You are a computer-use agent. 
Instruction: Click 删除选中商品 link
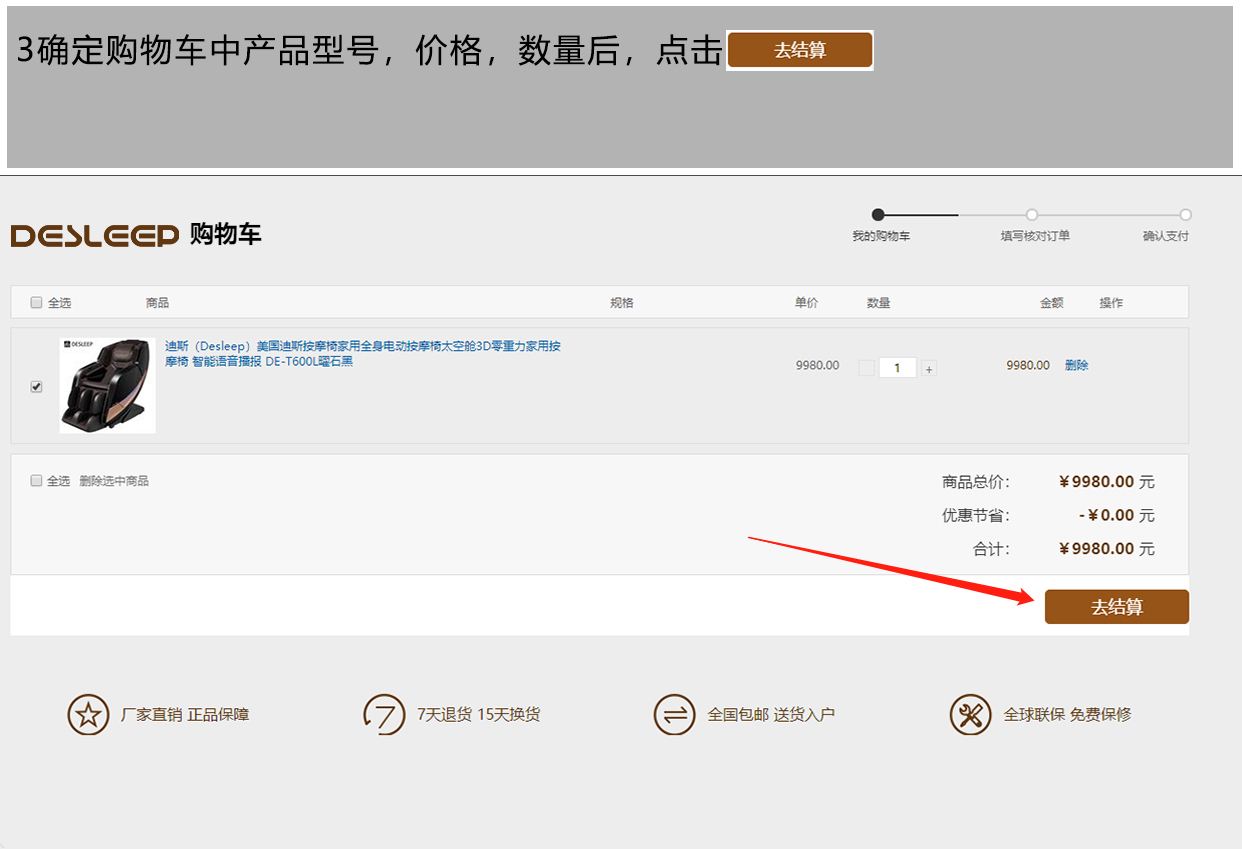coord(114,481)
